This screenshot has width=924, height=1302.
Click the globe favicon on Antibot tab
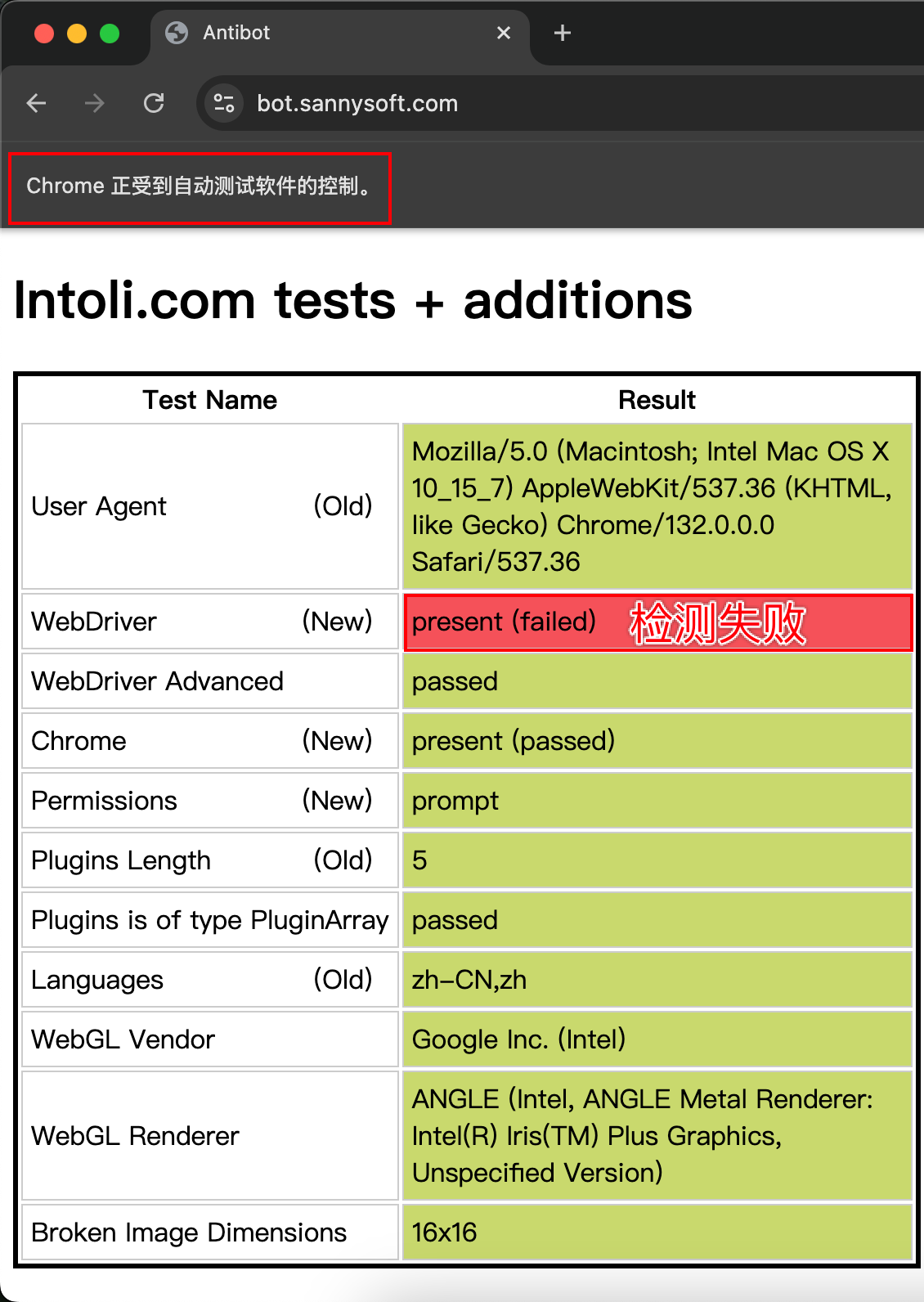pos(177,33)
